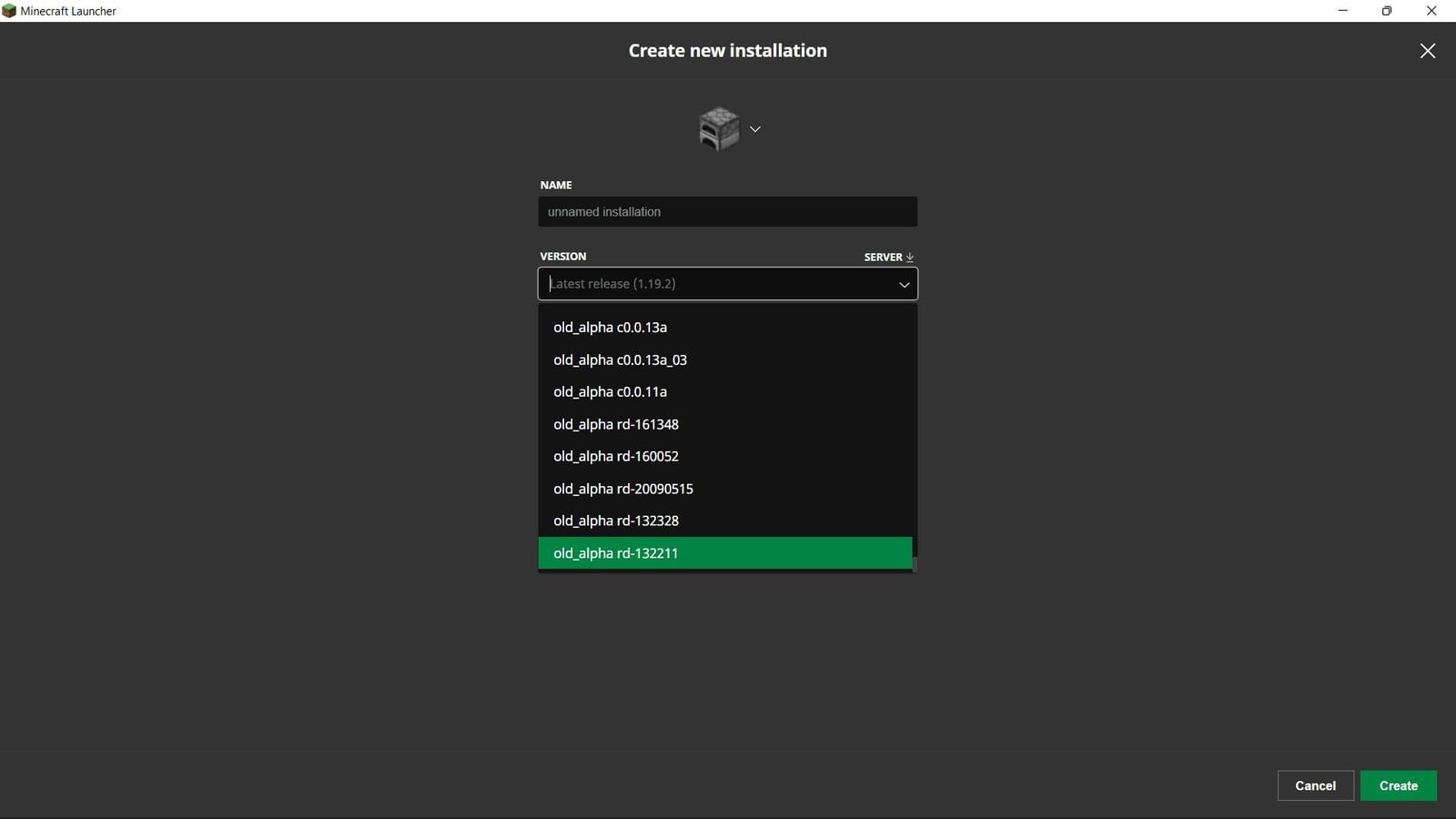This screenshot has width=1456, height=819.
Task: Click the version dropdown chevron arrow
Action: click(904, 284)
